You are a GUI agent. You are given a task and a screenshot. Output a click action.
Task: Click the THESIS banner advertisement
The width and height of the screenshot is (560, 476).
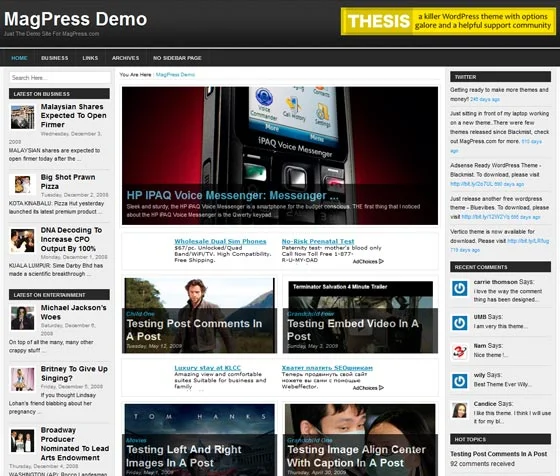pyautogui.click(x=448, y=21)
